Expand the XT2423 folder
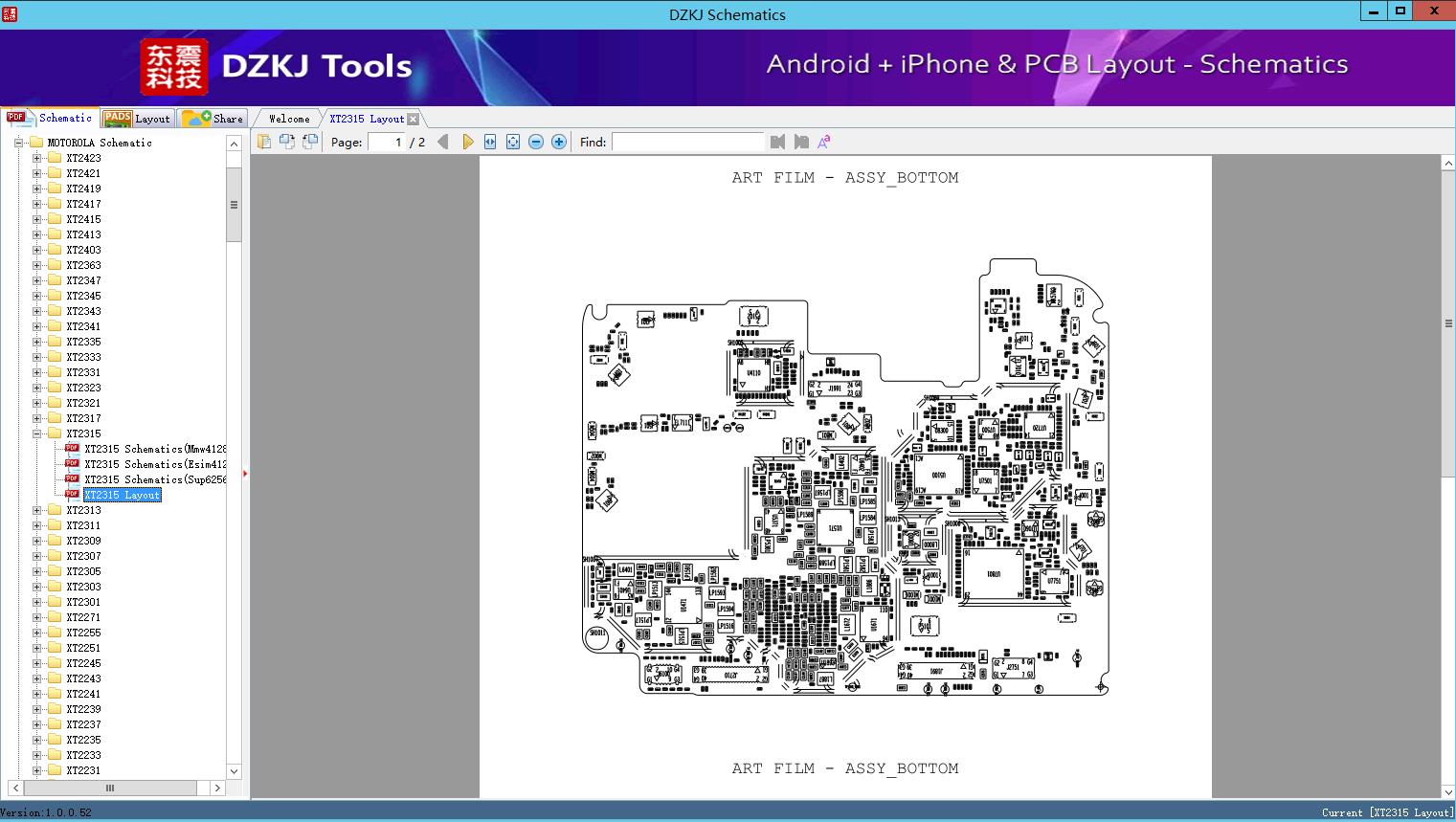This screenshot has width=1456, height=822. point(37,158)
